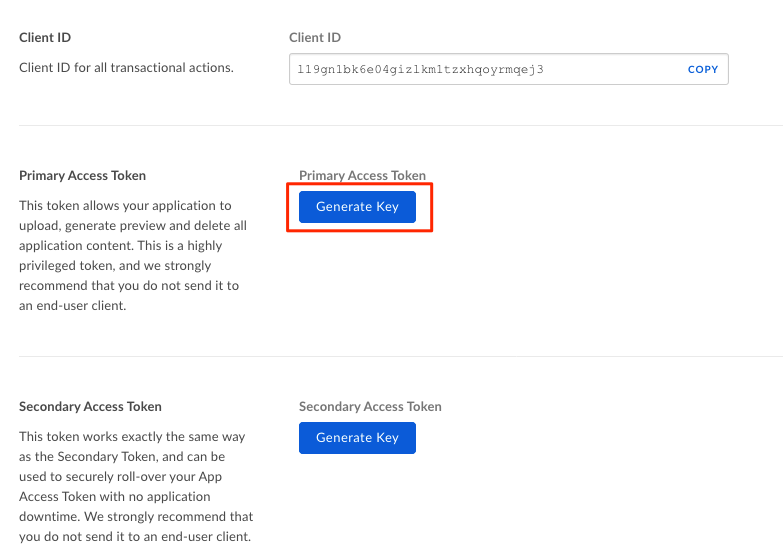Image resolution: width=783 pixels, height=550 pixels.
Task: Click the gray "Client ID" label above field
Action: (x=315, y=38)
